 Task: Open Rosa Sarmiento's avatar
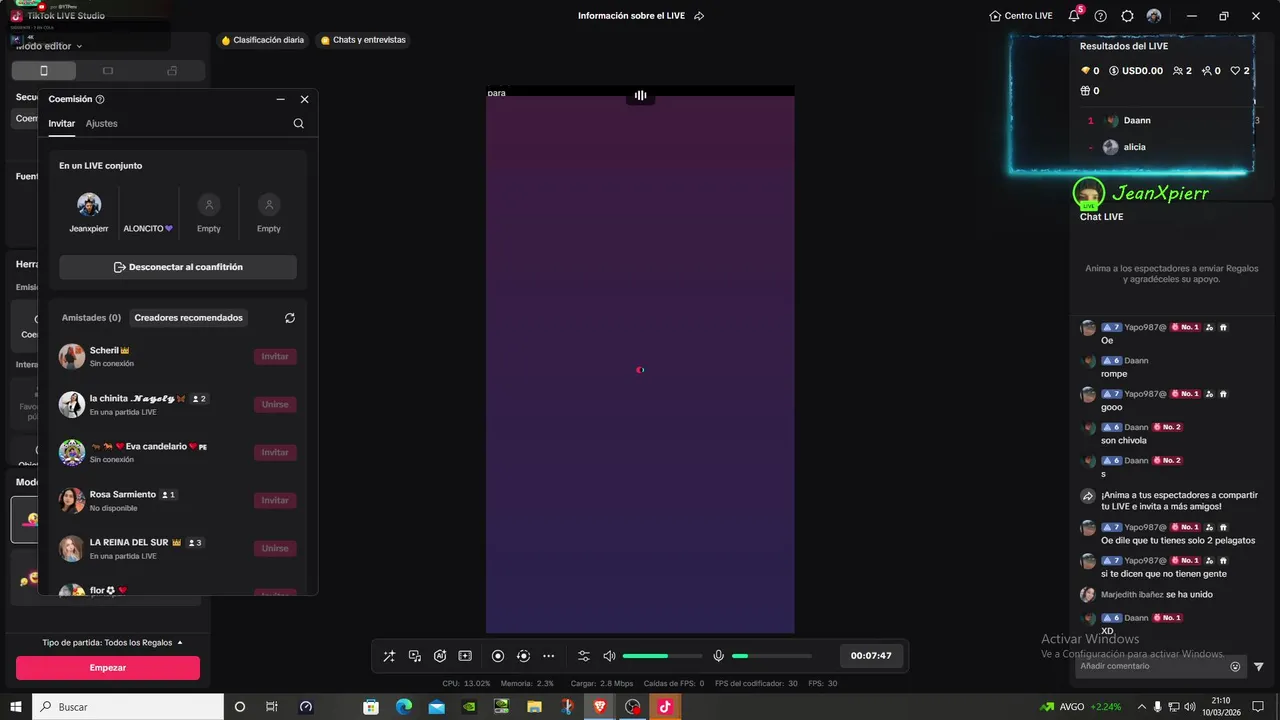(72, 501)
